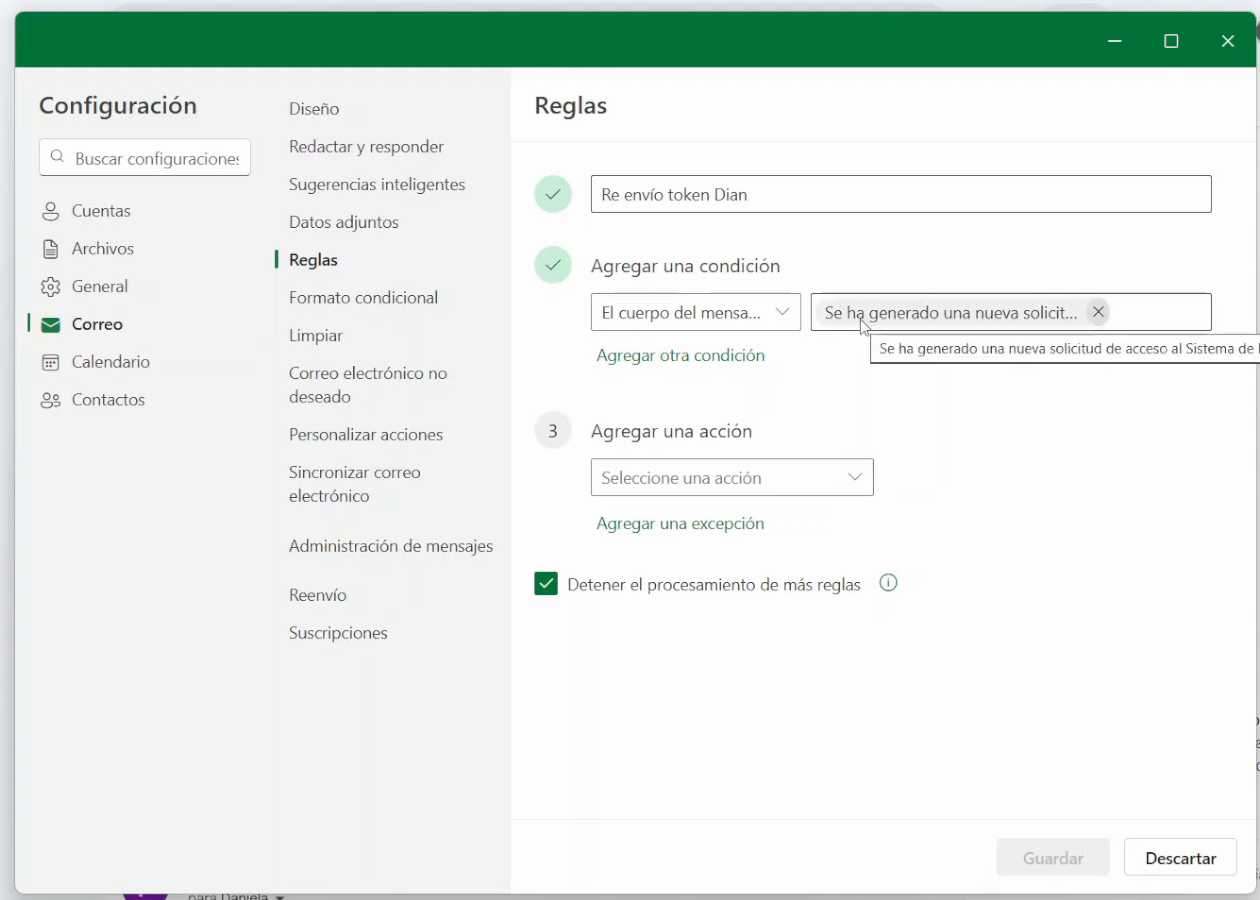Screen dimensions: 1260x900
Task: Uncheck Detener el procesamiento de más reglas
Action: click(x=546, y=584)
